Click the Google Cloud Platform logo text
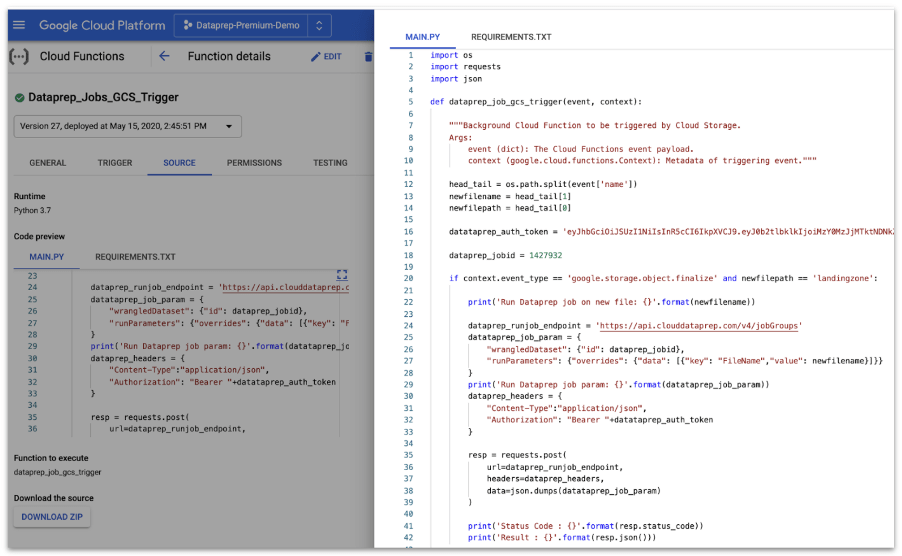 coord(102,25)
